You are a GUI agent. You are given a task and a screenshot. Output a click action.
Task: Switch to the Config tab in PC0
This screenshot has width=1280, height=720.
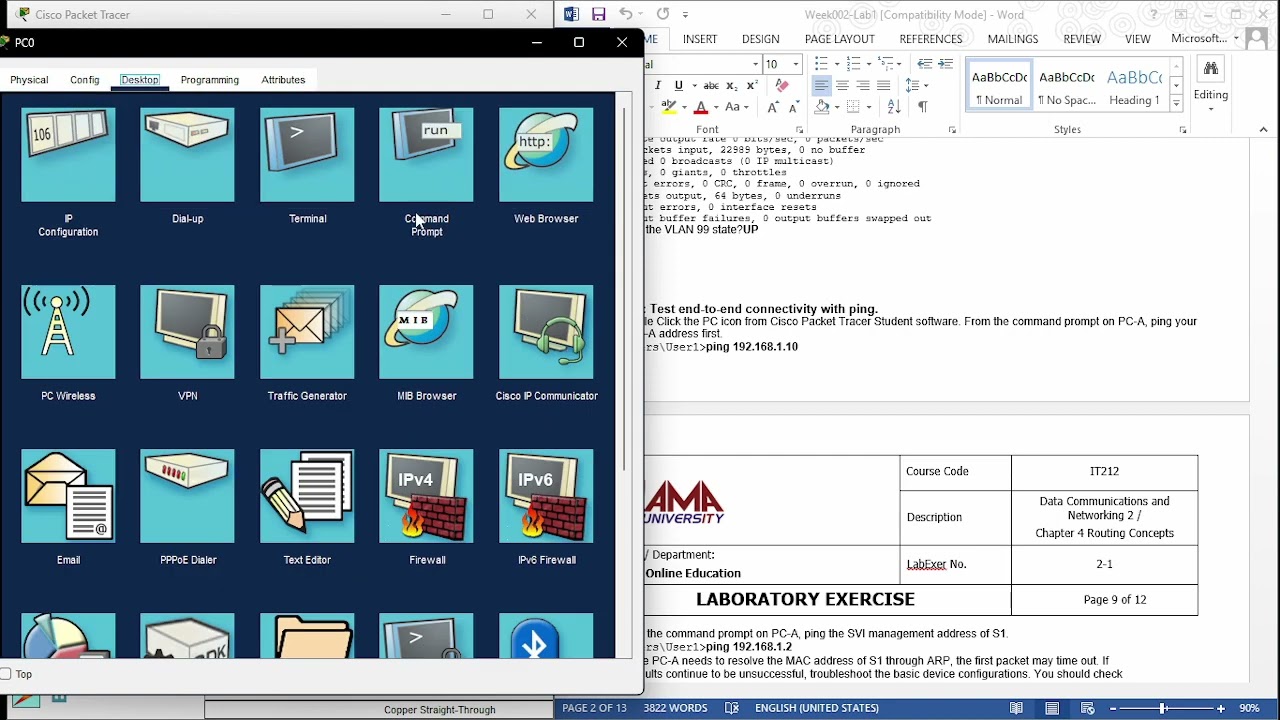[x=85, y=80]
